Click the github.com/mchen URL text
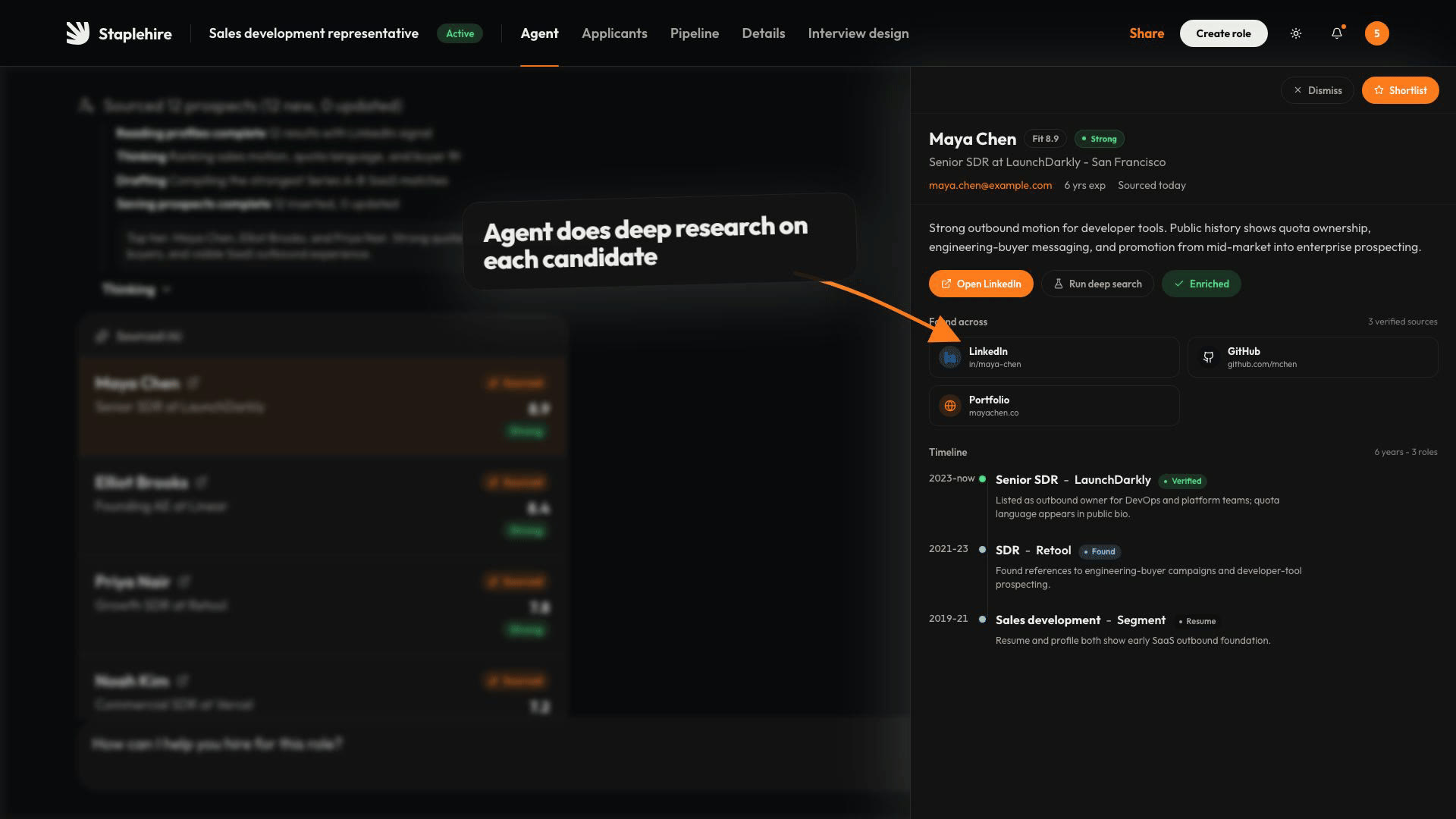The height and width of the screenshot is (819, 1456). pyautogui.click(x=1262, y=365)
